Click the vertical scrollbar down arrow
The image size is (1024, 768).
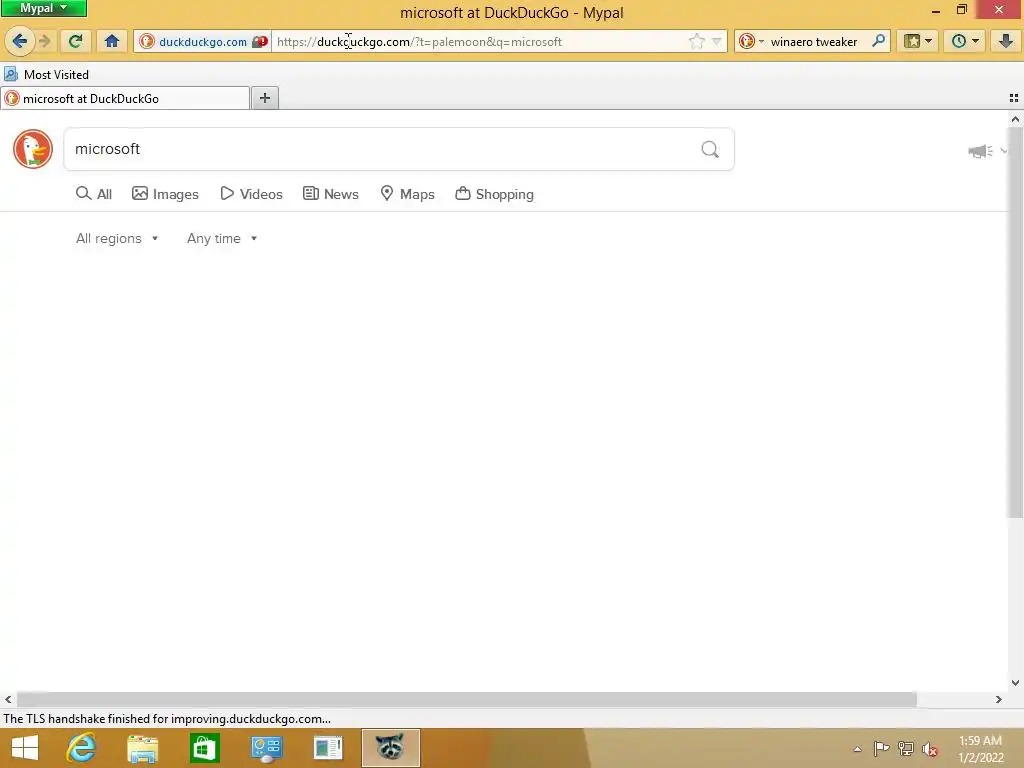pos(1015,683)
